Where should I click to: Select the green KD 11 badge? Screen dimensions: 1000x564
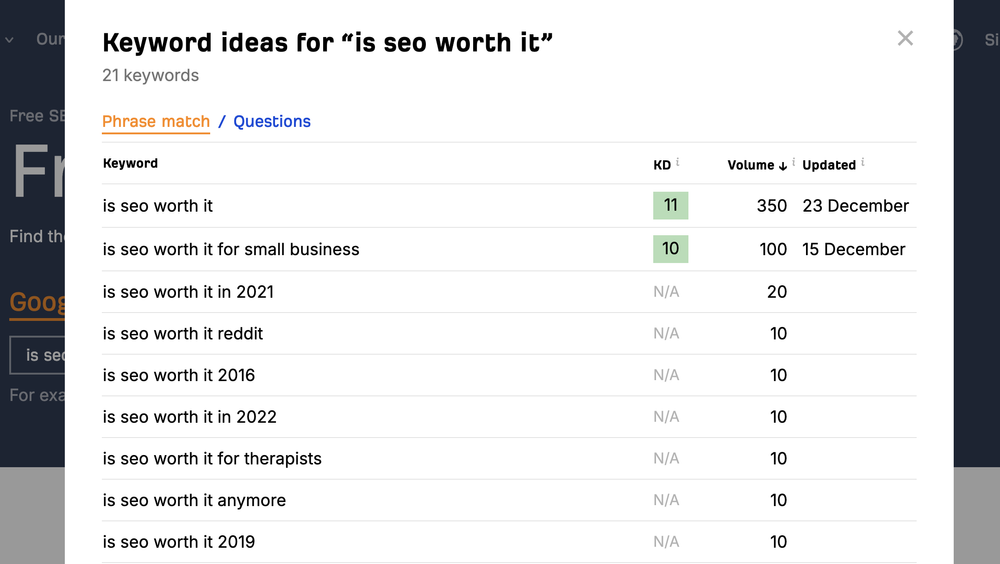point(670,205)
